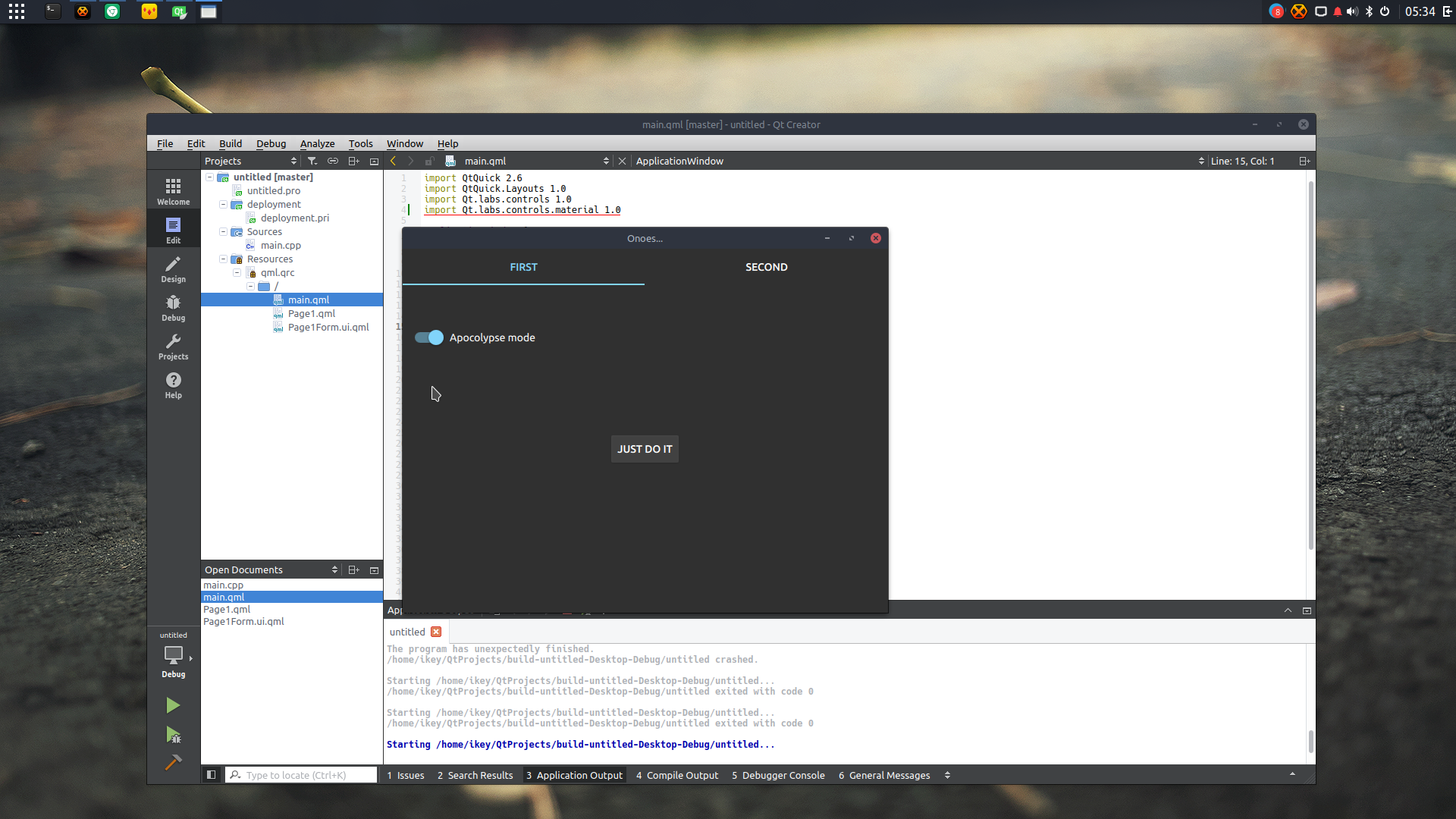This screenshot has height=819, width=1456.
Task: Click the JUST DO IT button
Action: click(x=645, y=449)
